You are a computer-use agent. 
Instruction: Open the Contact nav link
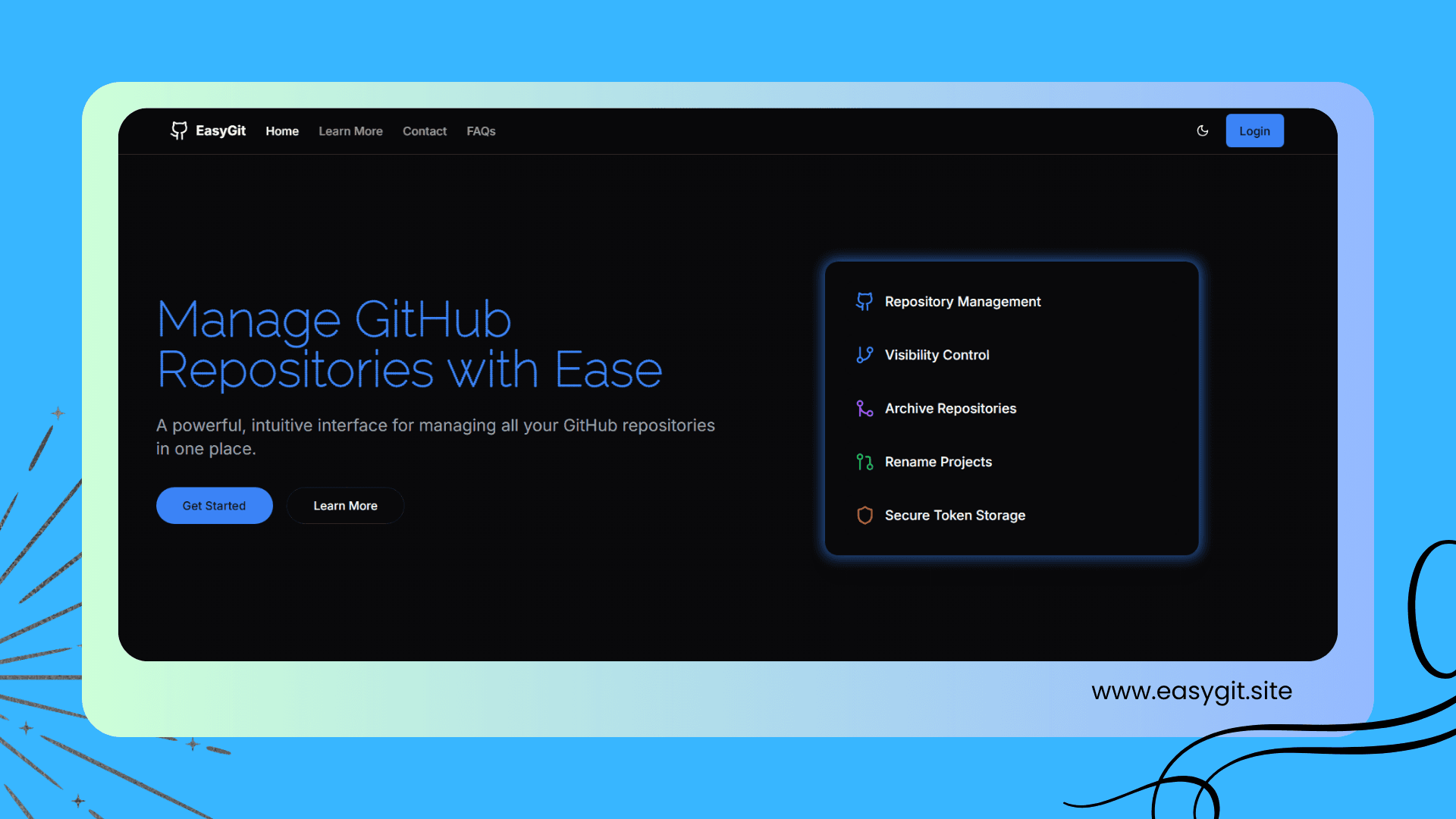tap(425, 131)
